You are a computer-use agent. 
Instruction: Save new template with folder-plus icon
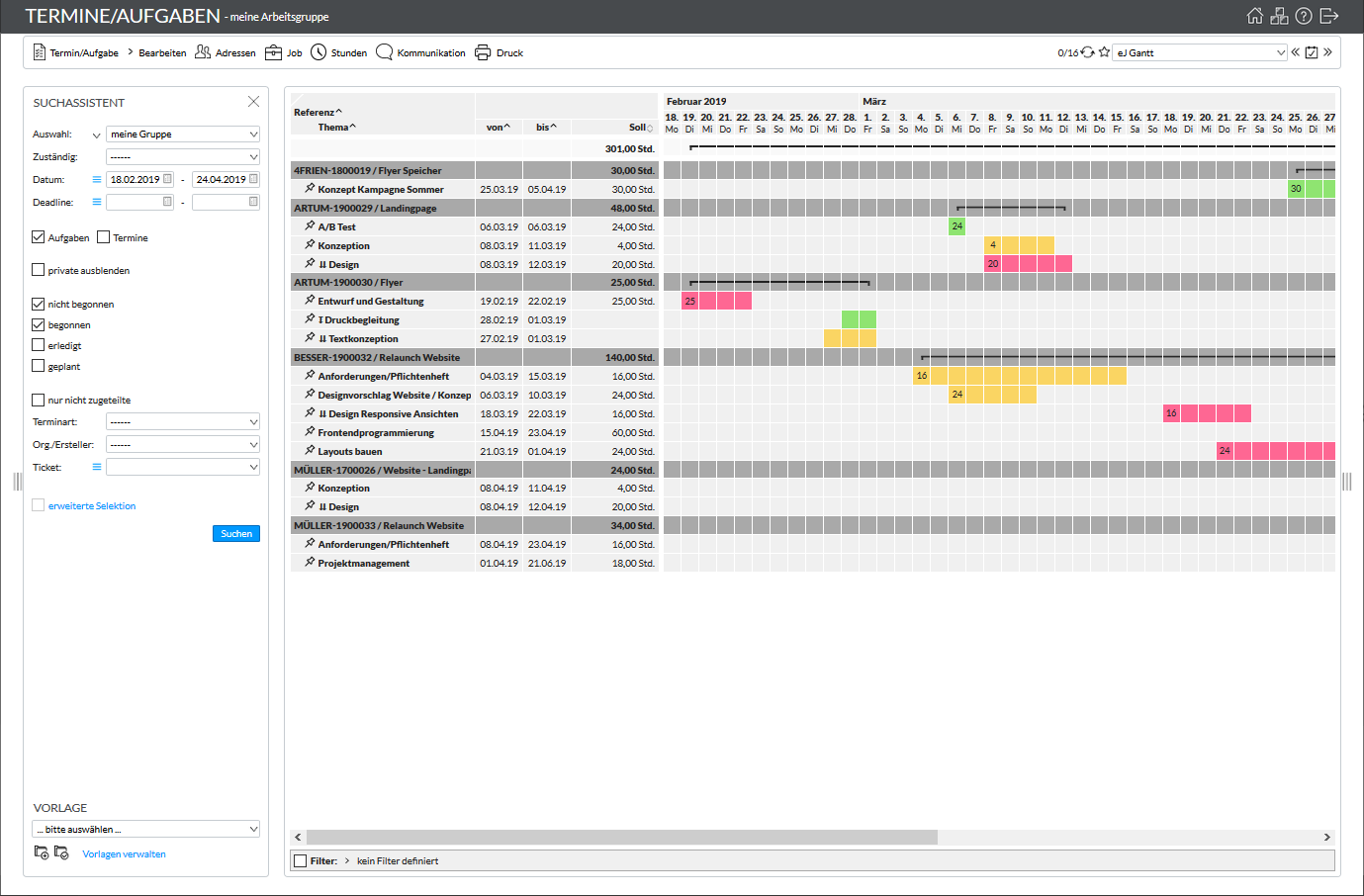pyautogui.click(x=42, y=852)
